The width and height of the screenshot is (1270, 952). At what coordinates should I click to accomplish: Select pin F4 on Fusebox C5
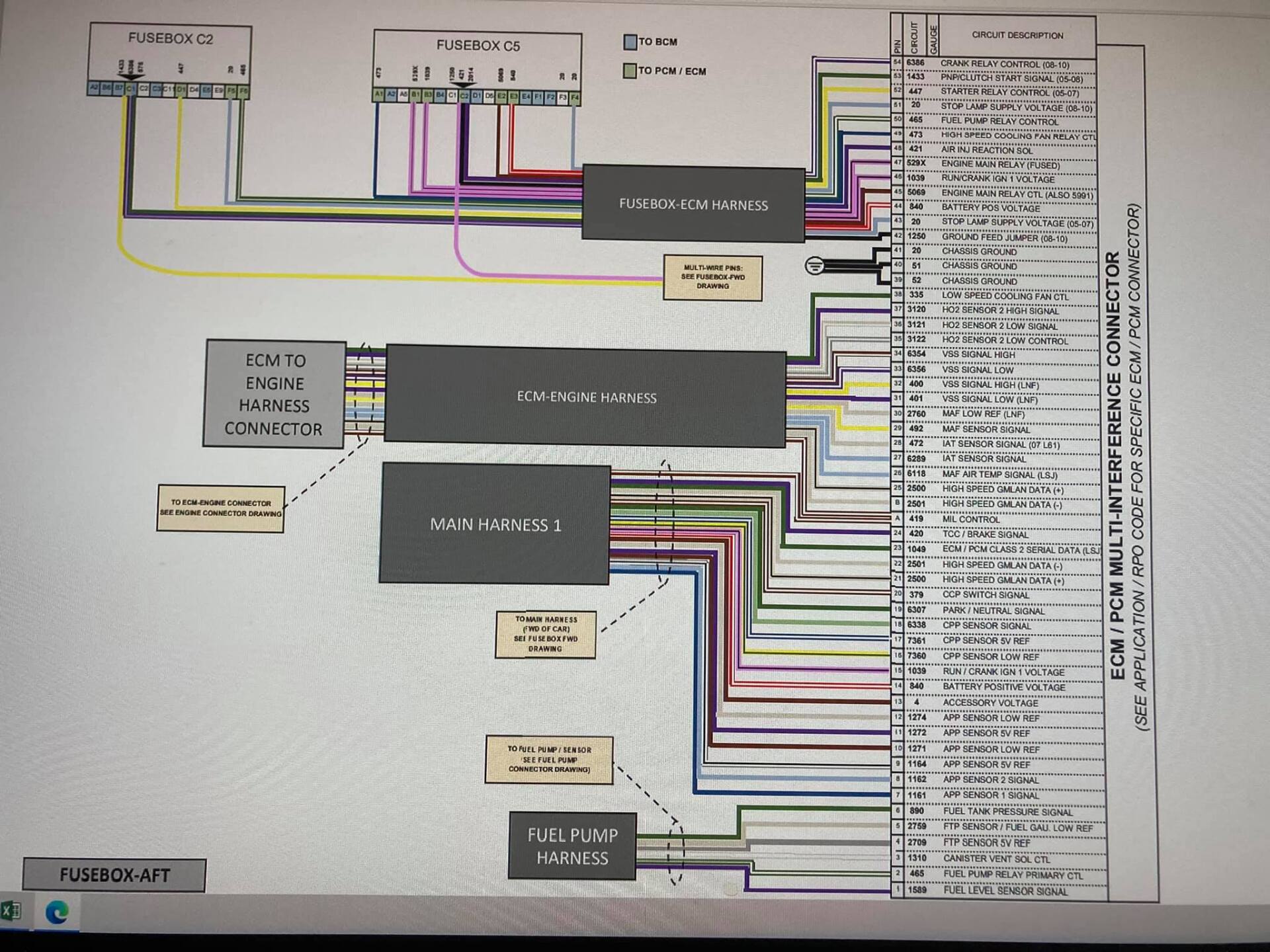click(575, 97)
